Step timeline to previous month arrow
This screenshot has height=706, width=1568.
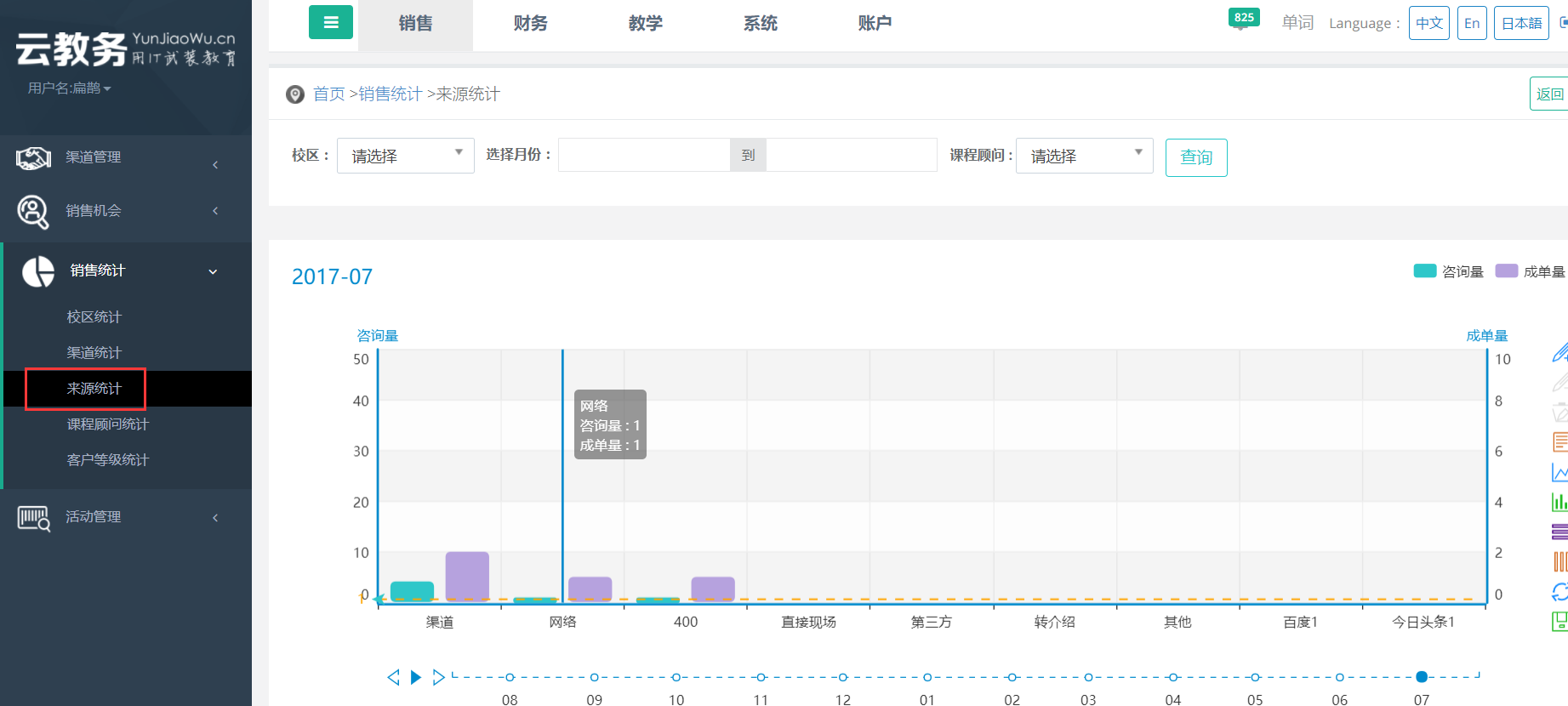(393, 677)
